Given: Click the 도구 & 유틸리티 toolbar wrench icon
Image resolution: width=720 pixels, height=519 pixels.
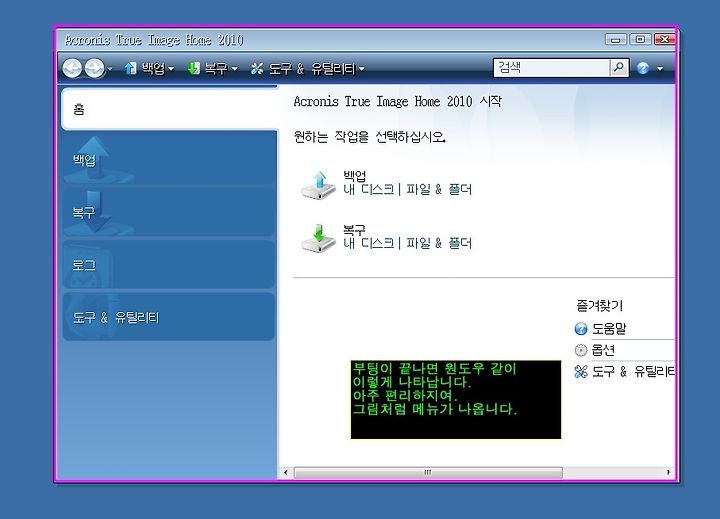Looking at the screenshot, I should click(x=257, y=68).
